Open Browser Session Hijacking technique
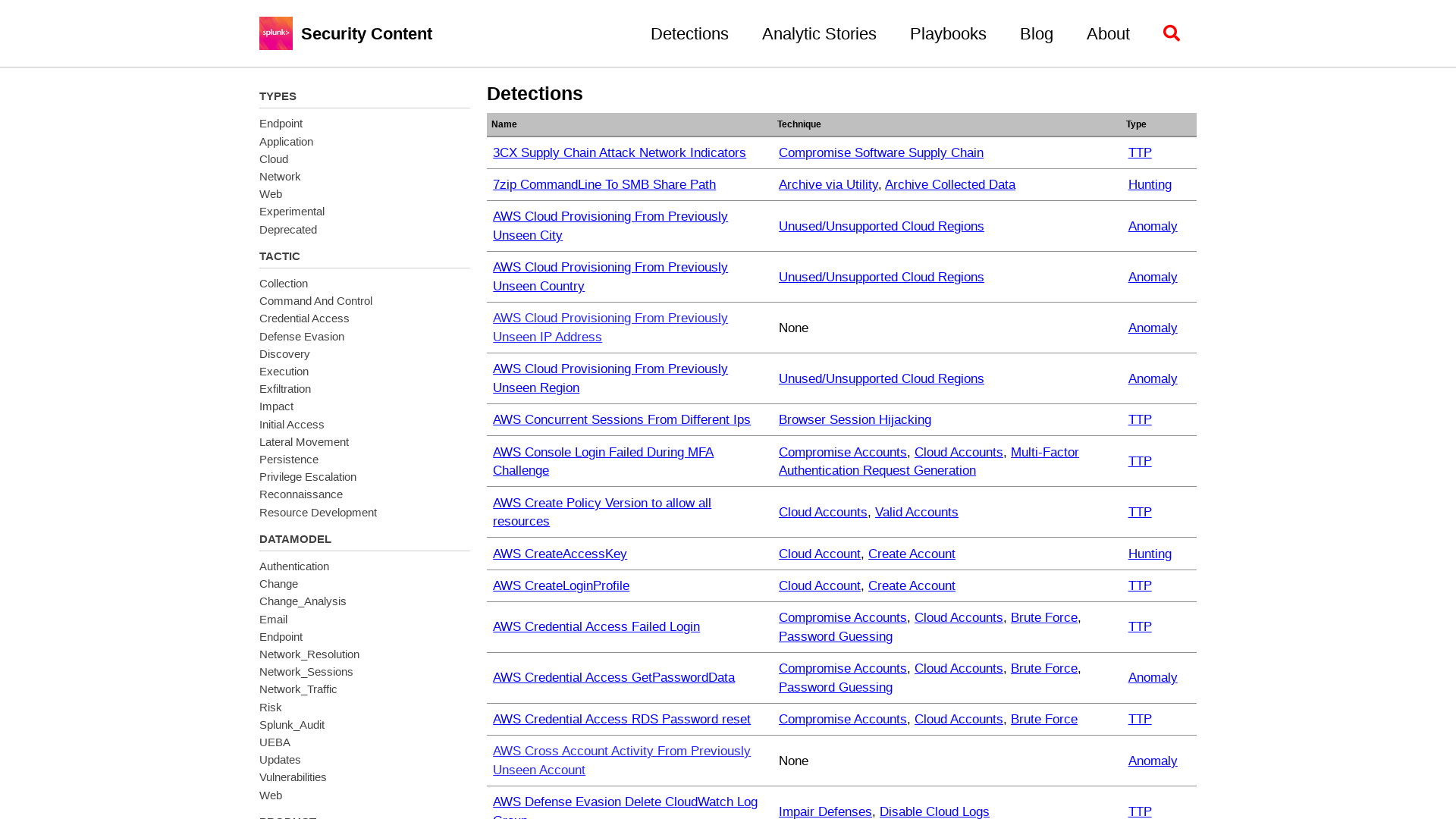The height and width of the screenshot is (819, 1456). point(855,419)
